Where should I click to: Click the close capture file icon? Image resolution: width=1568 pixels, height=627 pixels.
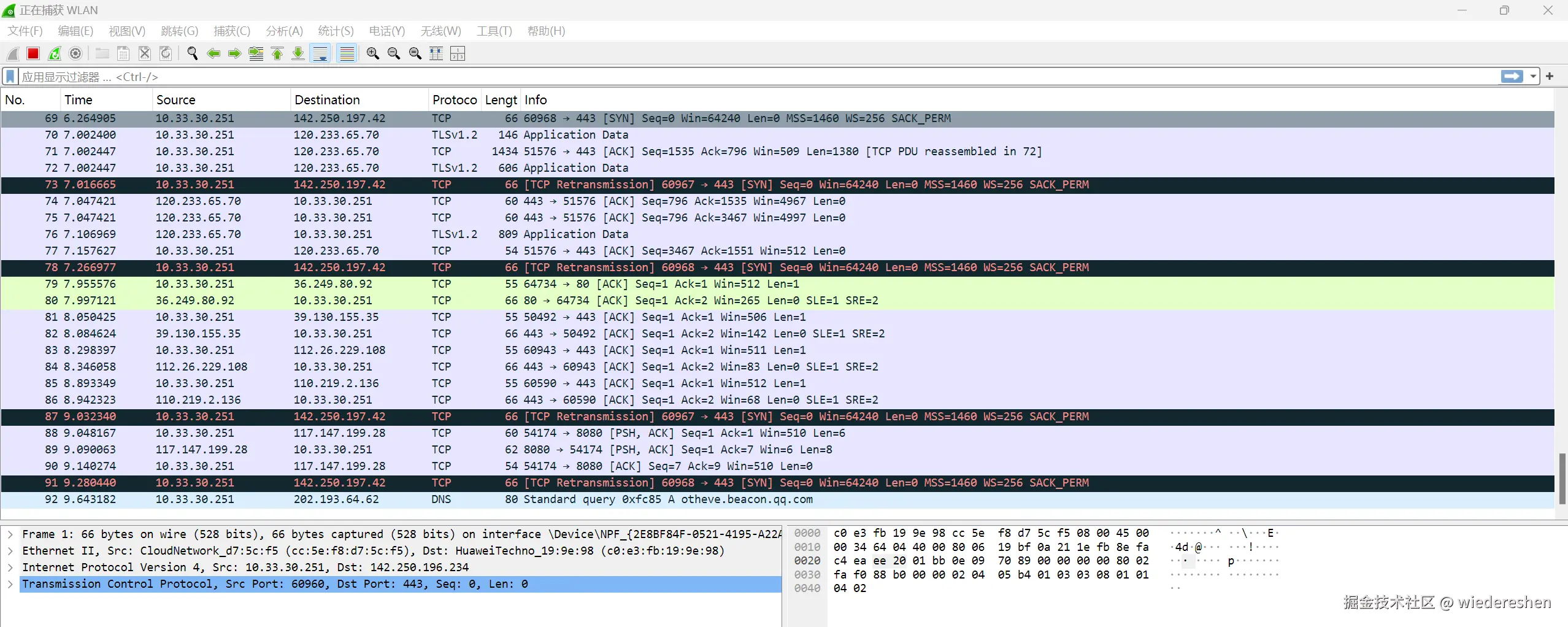point(145,54)
